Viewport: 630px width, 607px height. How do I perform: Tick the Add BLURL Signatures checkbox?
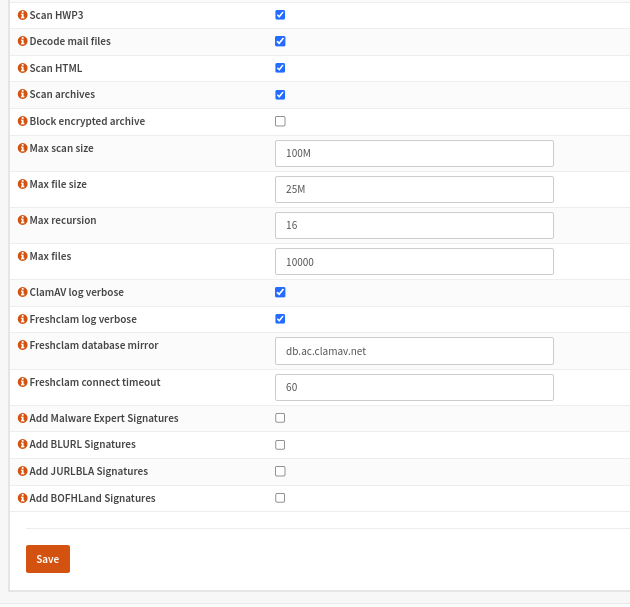point(280,445)
